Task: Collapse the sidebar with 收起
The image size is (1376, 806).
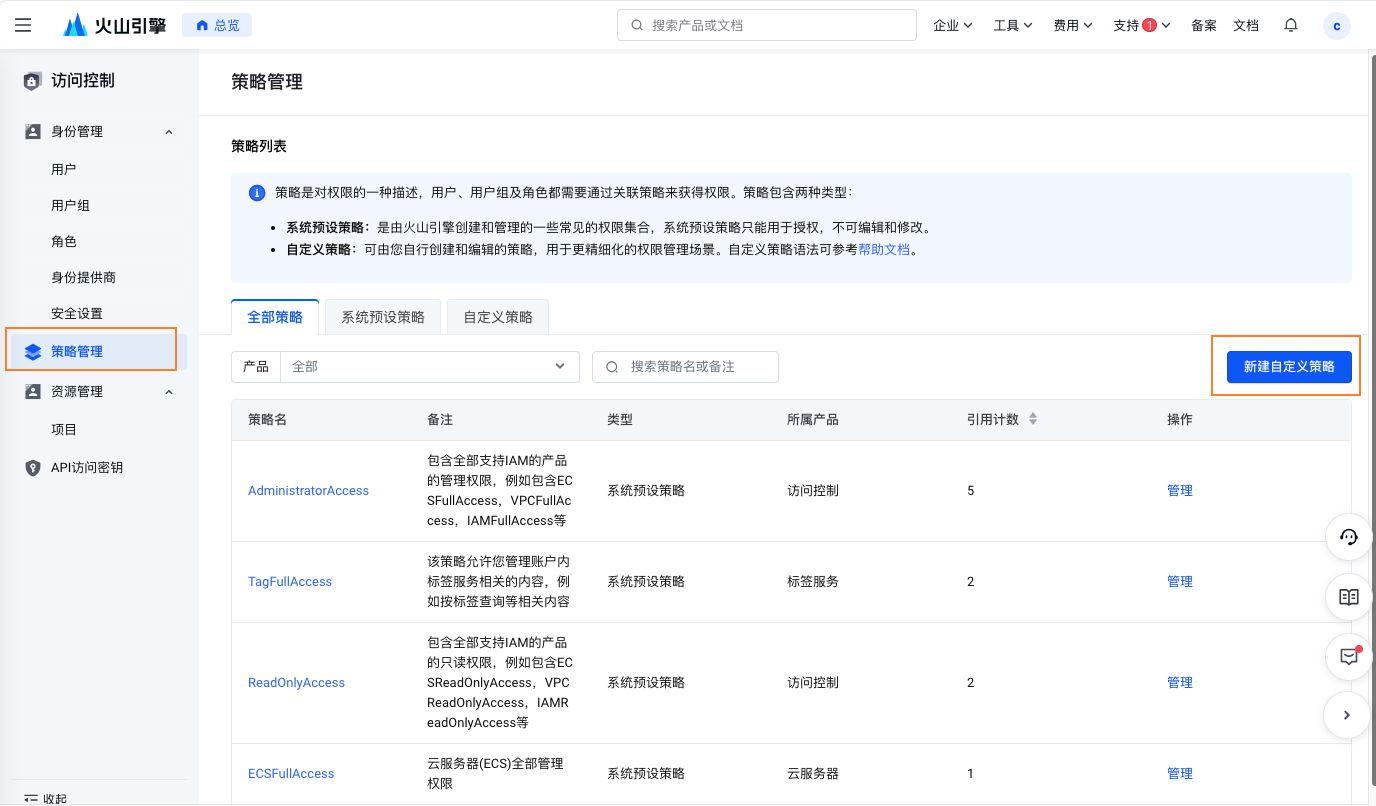Action: (45, 798)
